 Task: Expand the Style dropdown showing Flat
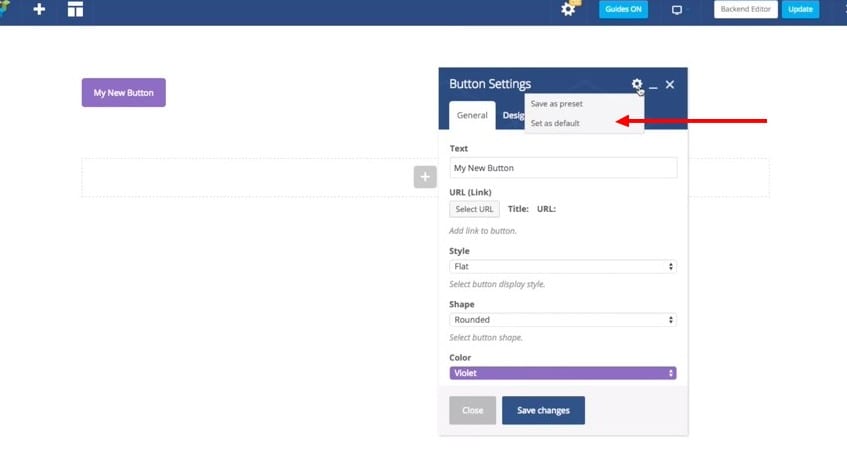click(563, 267)
